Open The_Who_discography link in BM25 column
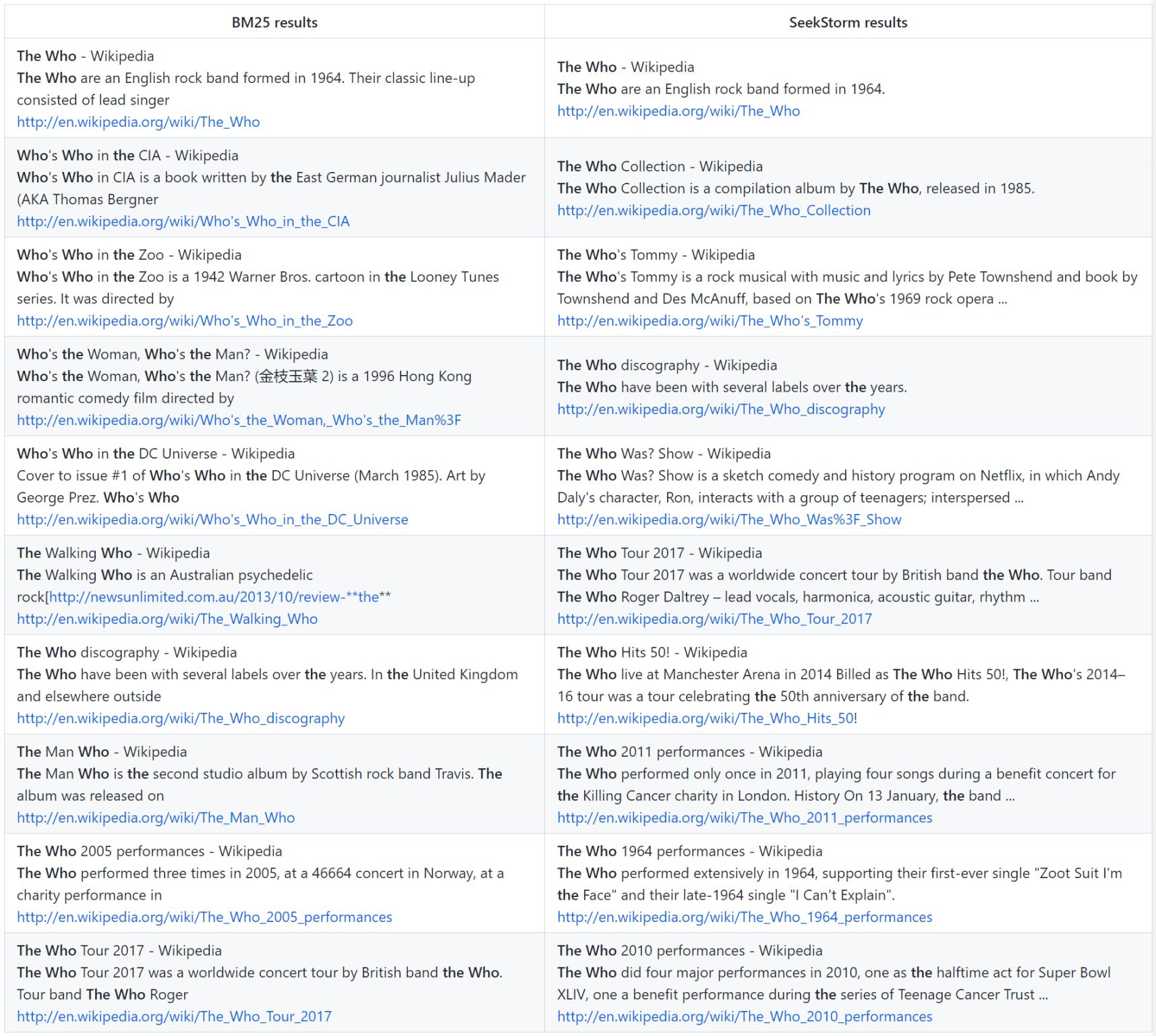 coord(181,718)
